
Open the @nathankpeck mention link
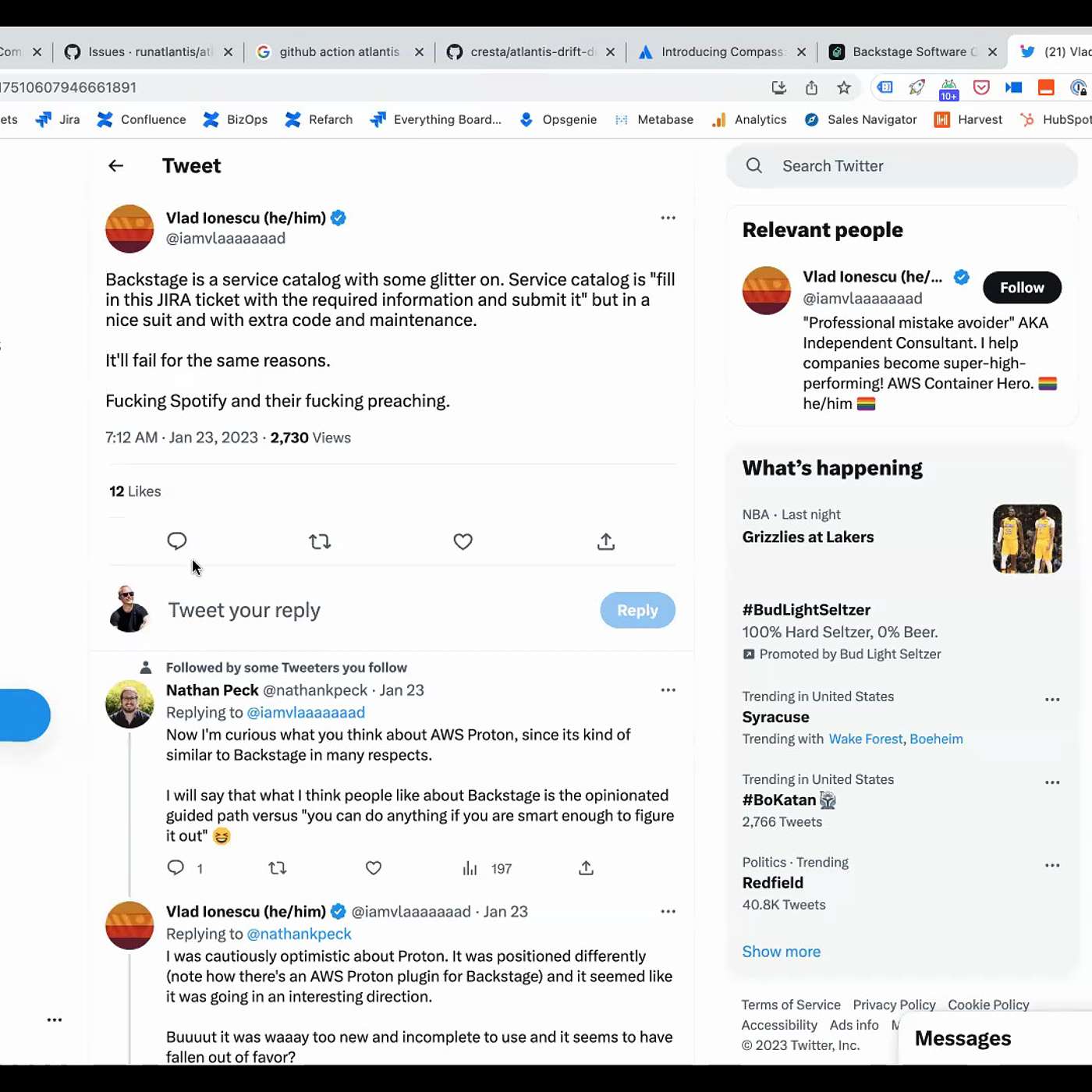[x=299, y=934]
